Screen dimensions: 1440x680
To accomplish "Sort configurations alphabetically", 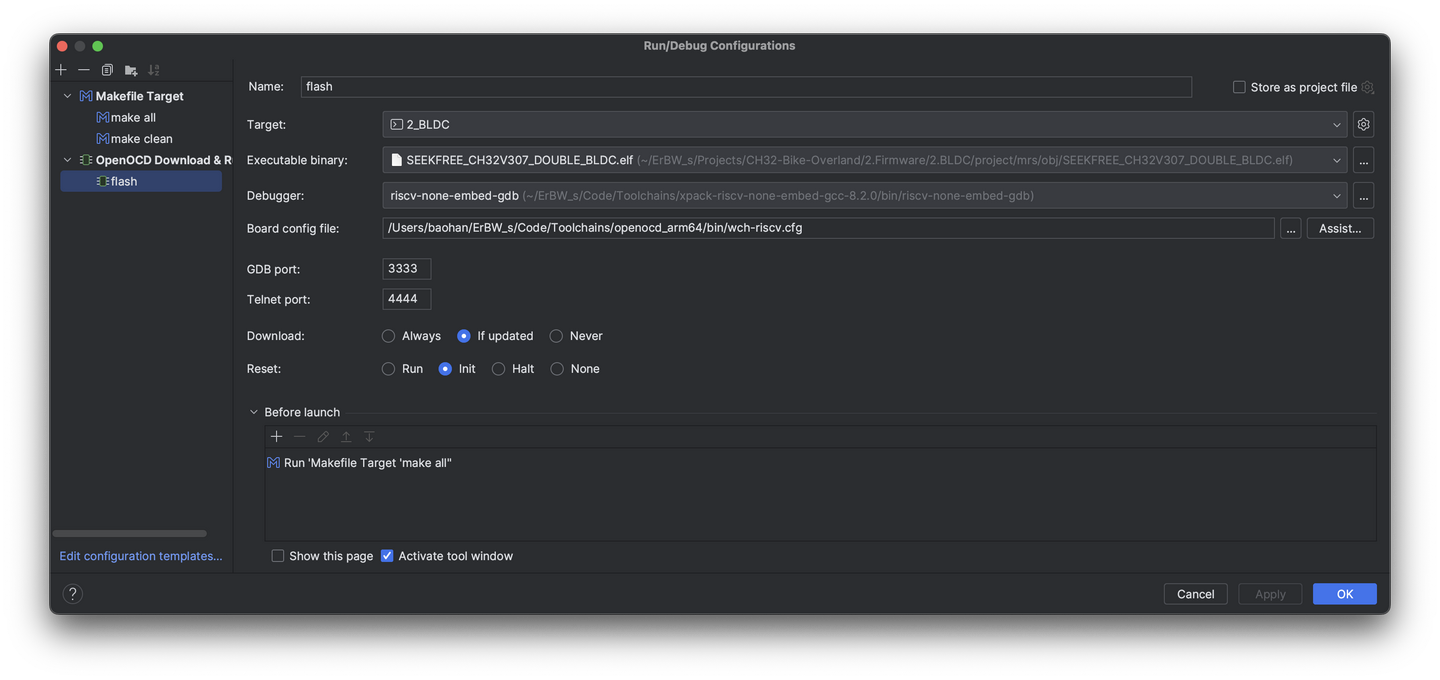I will click(x=153, y=69).
